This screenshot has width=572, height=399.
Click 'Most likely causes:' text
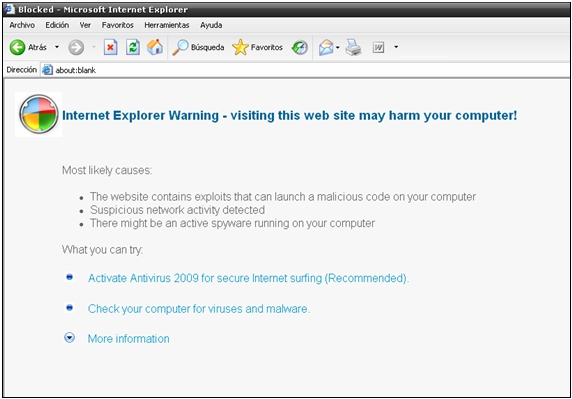(107, 170)
